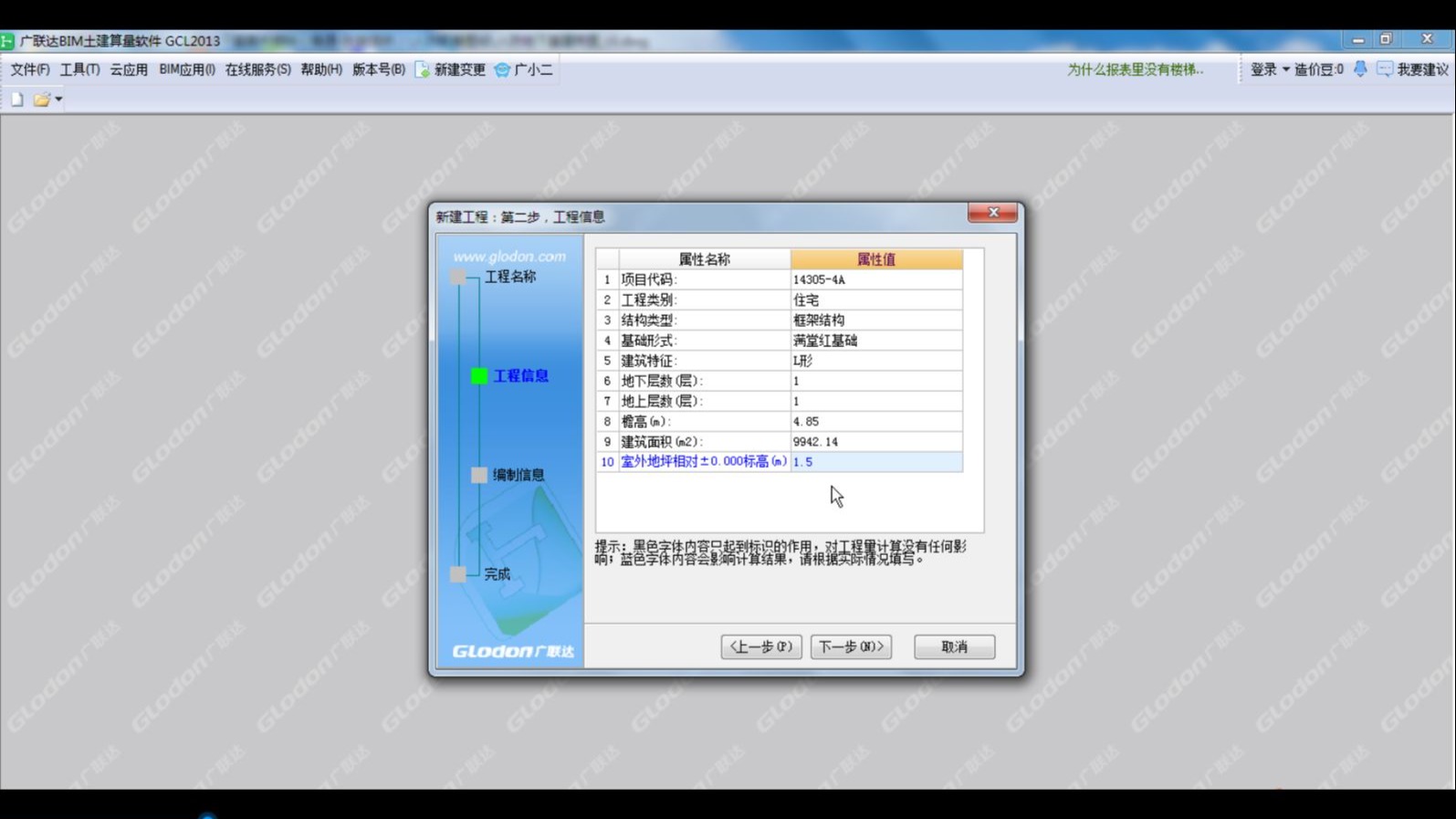Click the notification bell icon
The width and height of the screenshot is (1456, 819).
(1360, 68)
